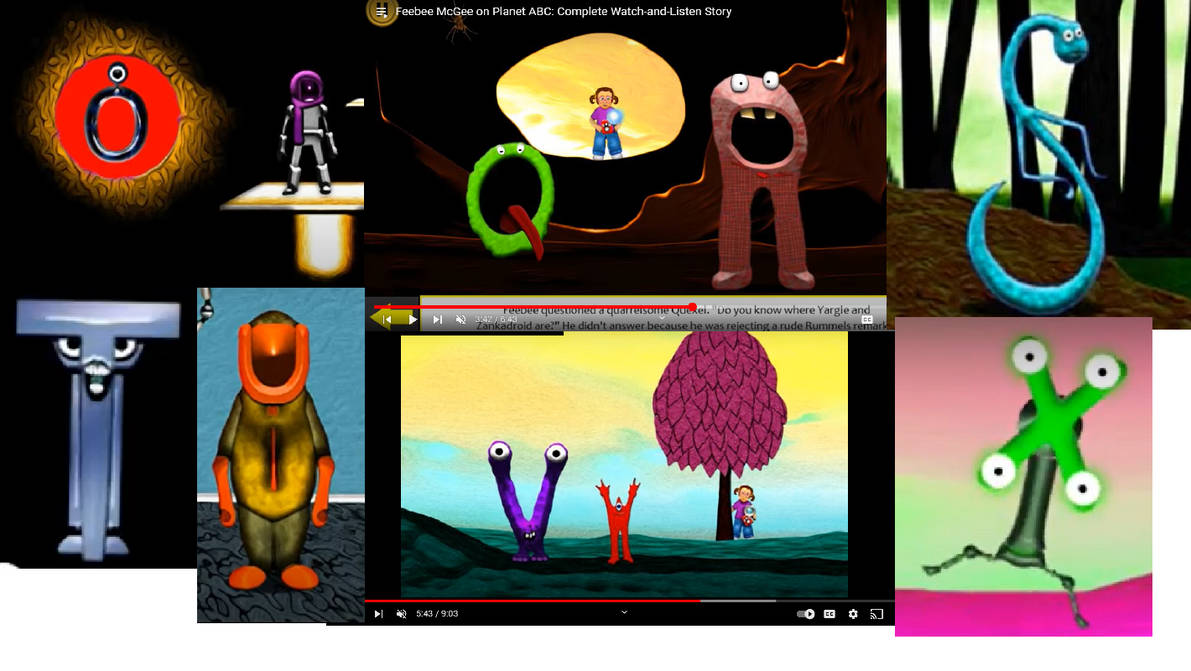Click the cast to TV icon
The height and width of the screenshot is (671, 1191).
click(877, 614)
